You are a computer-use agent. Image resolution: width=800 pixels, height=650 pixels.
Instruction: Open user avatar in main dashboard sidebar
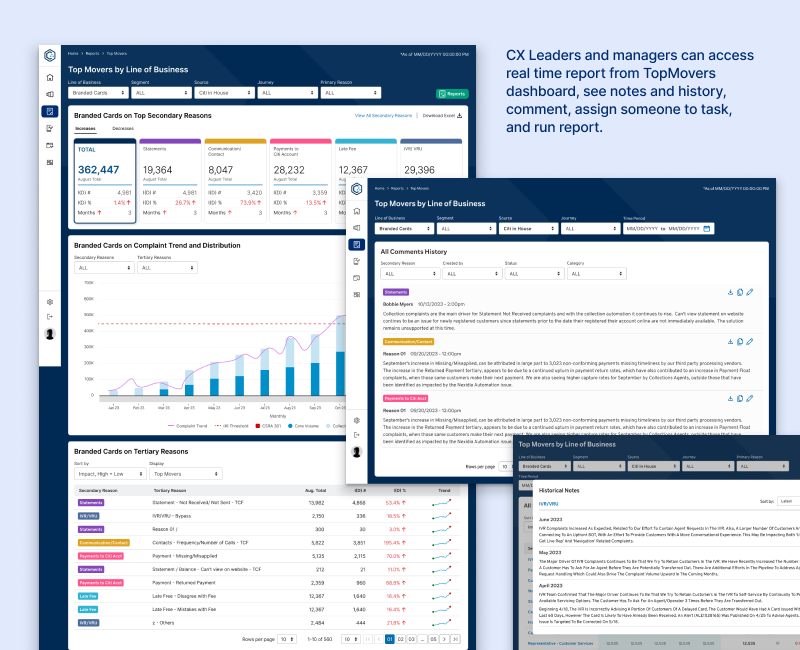point(49,334)
